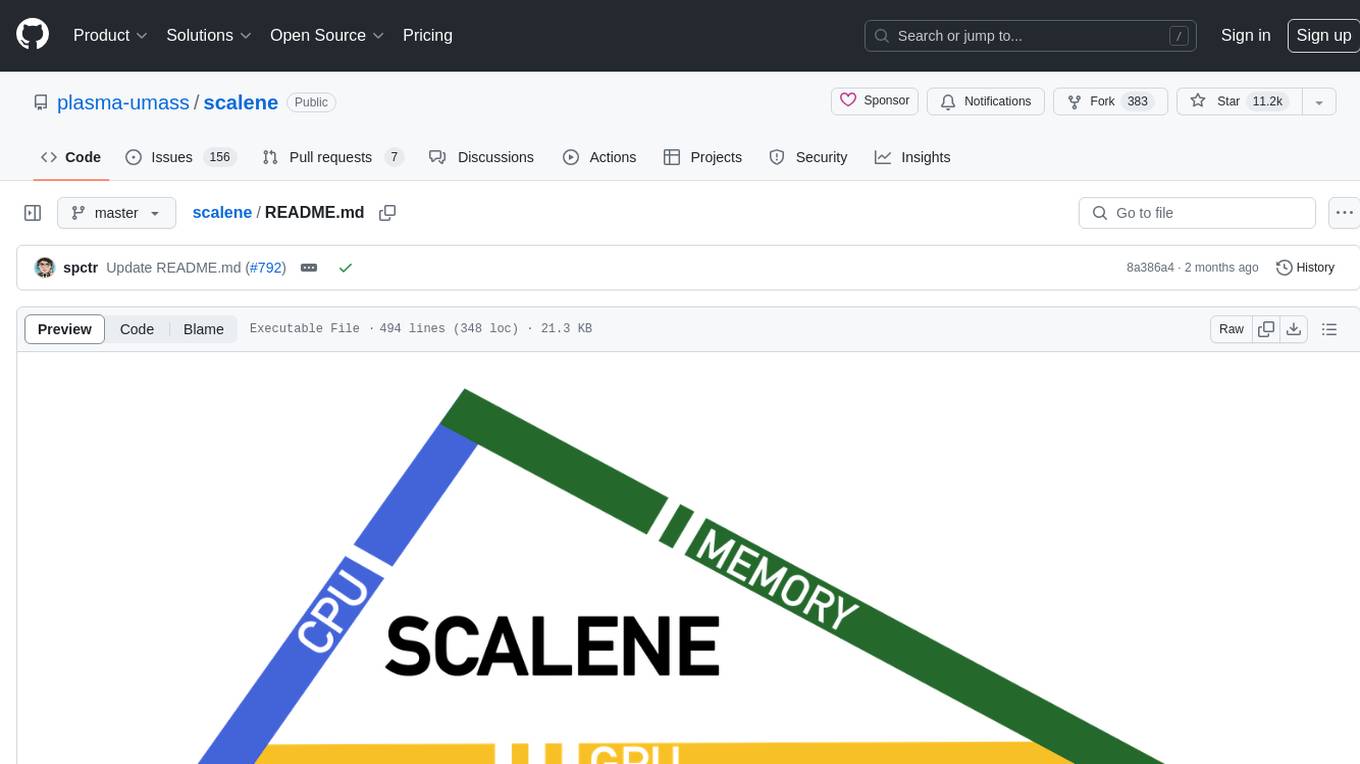Switch to the Issues tab
1360x764 pixels.
180,157
